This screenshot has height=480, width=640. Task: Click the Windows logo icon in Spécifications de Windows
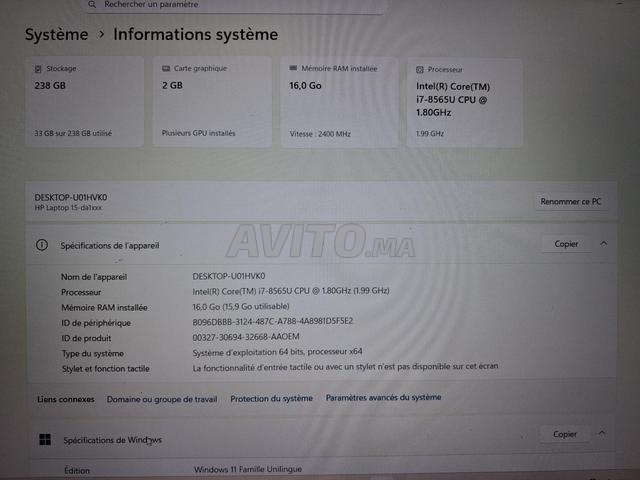point(45,440)
